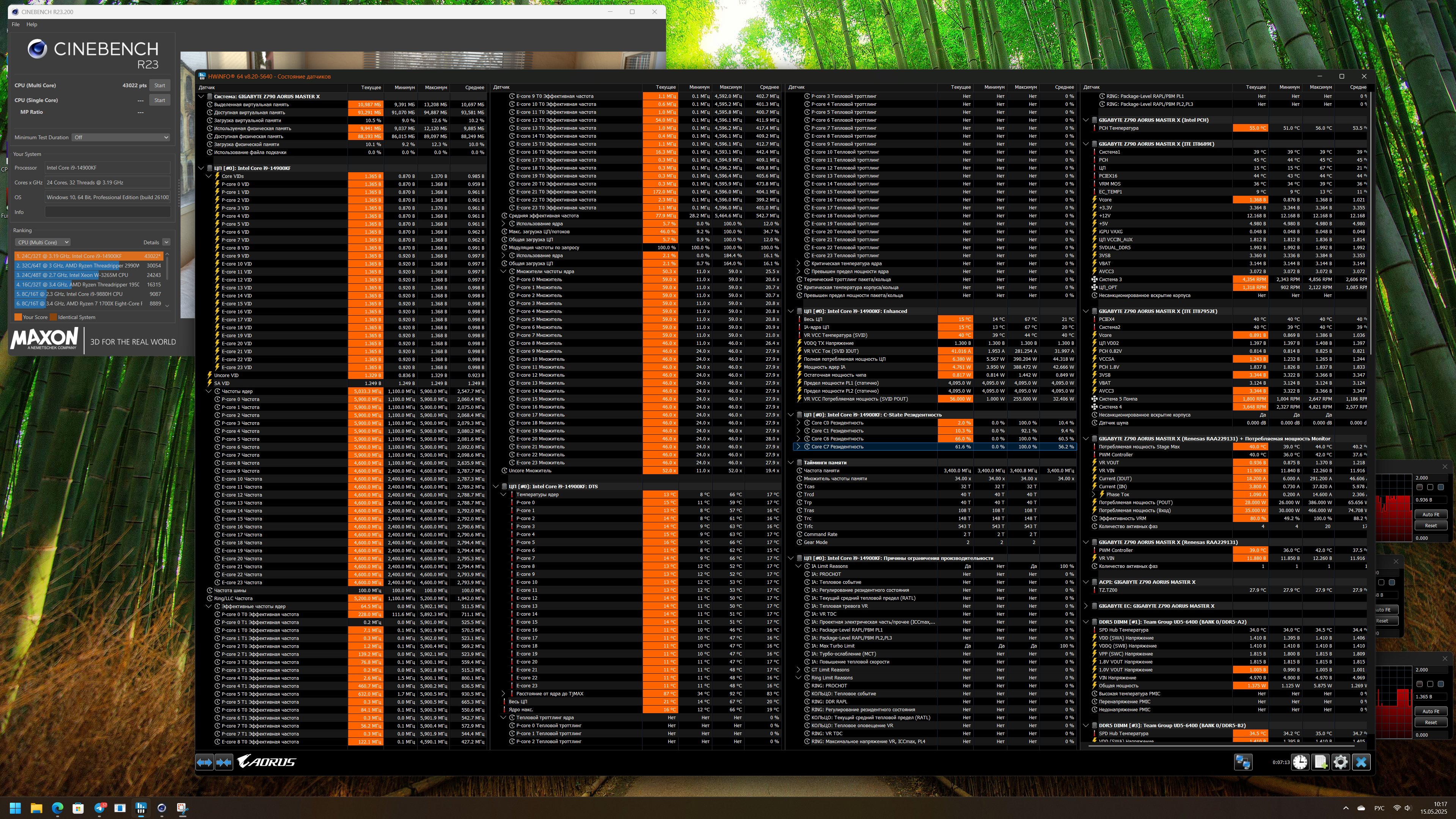Click the expand columns double-arrow icon
1456x819 pixels.
(204, 762)
